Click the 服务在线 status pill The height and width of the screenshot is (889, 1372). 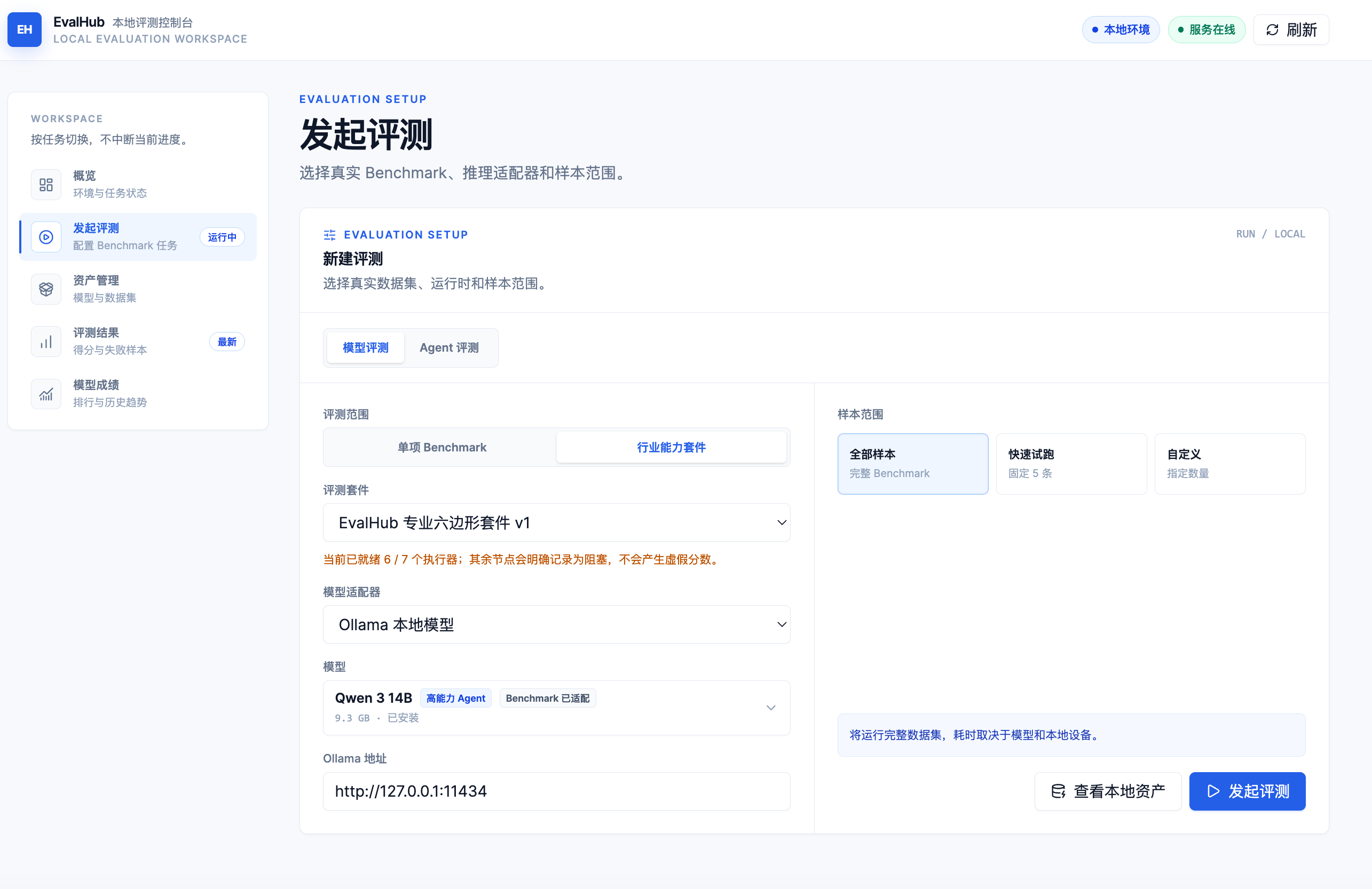1206,30
